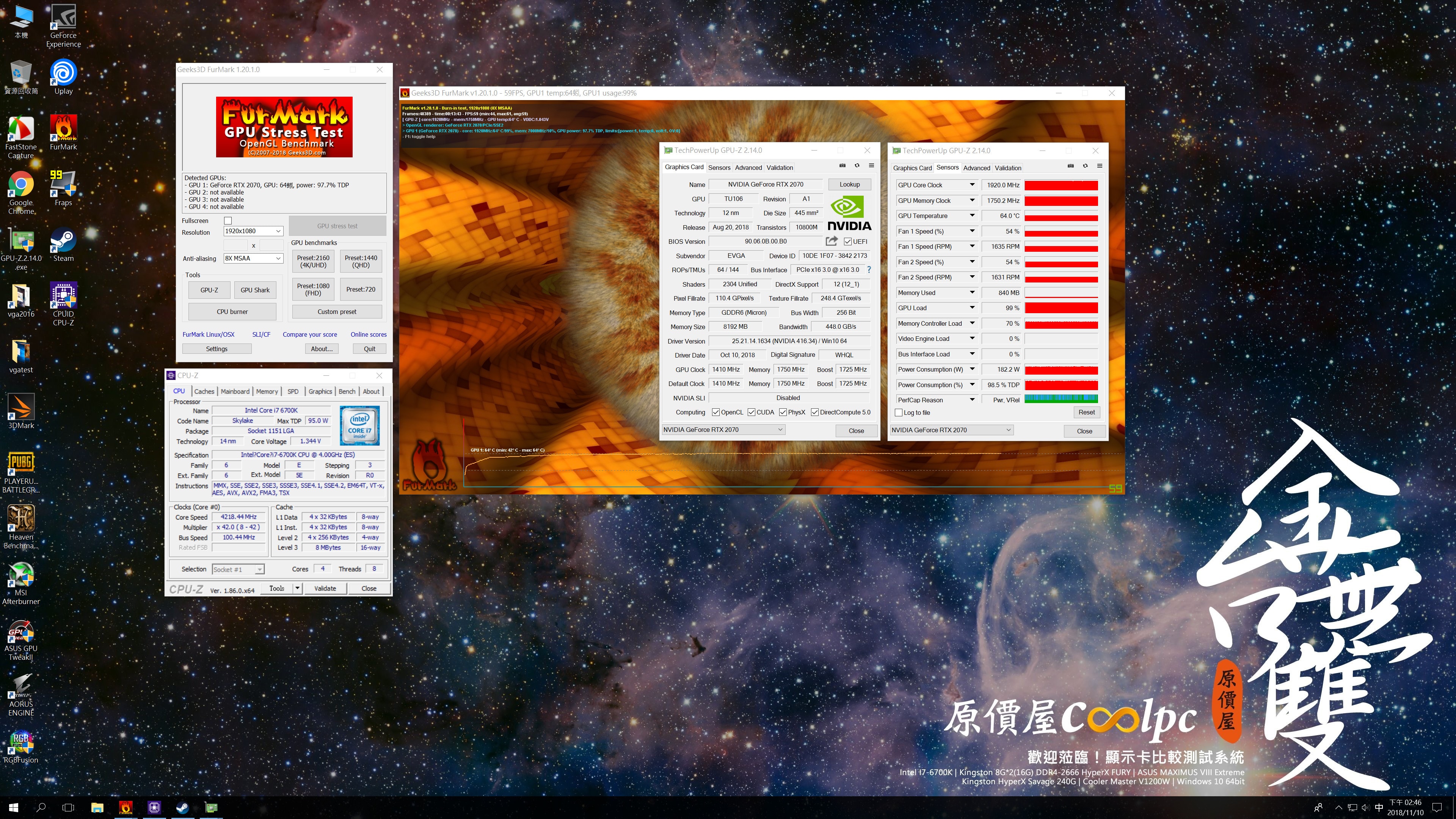Click refresh icon in GPU-Z Sensors window
Screen dimensions: 1456x819
[x=1085, y=166]
